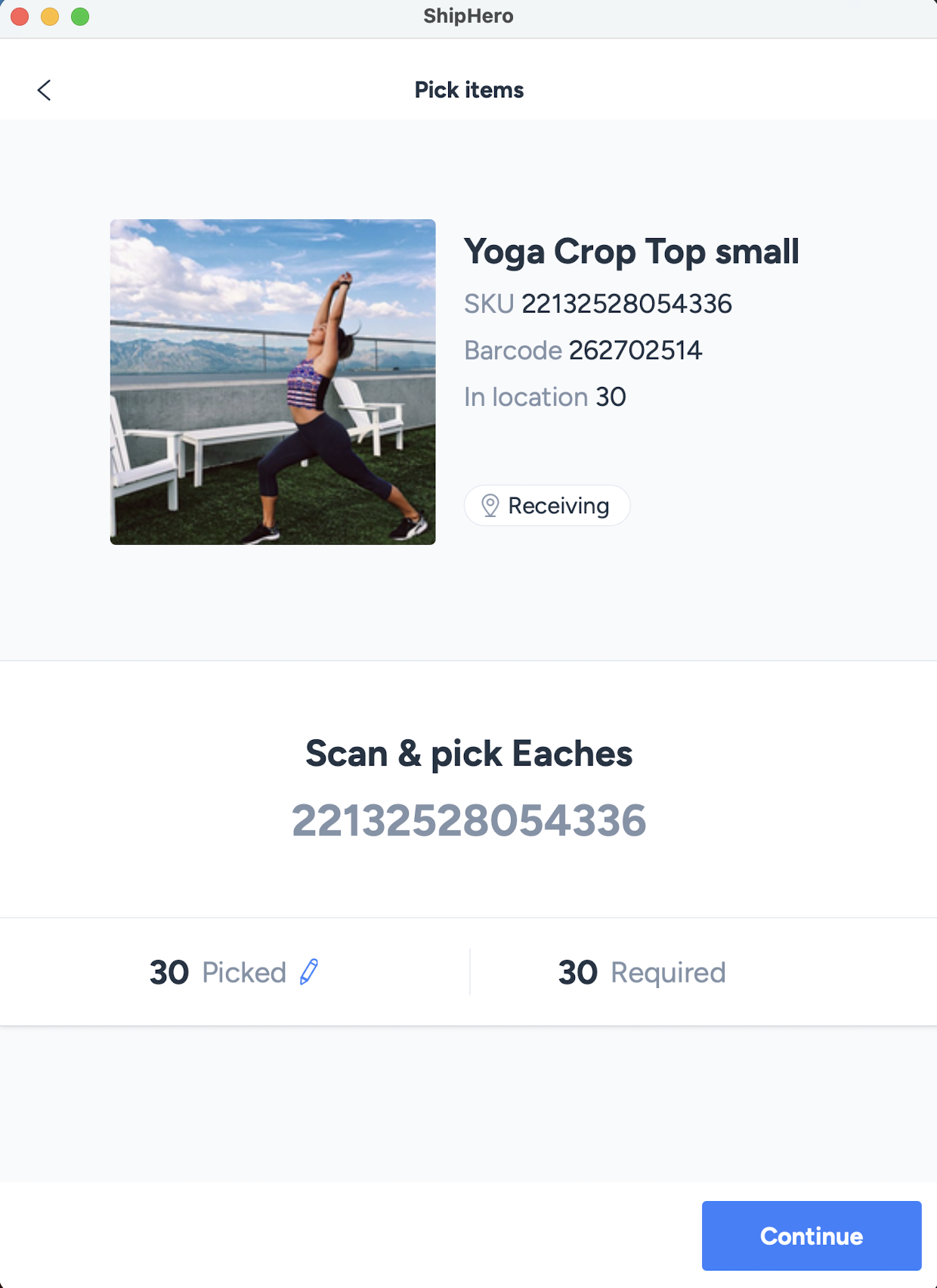Click the Picked label text

[x=244, y=973]
